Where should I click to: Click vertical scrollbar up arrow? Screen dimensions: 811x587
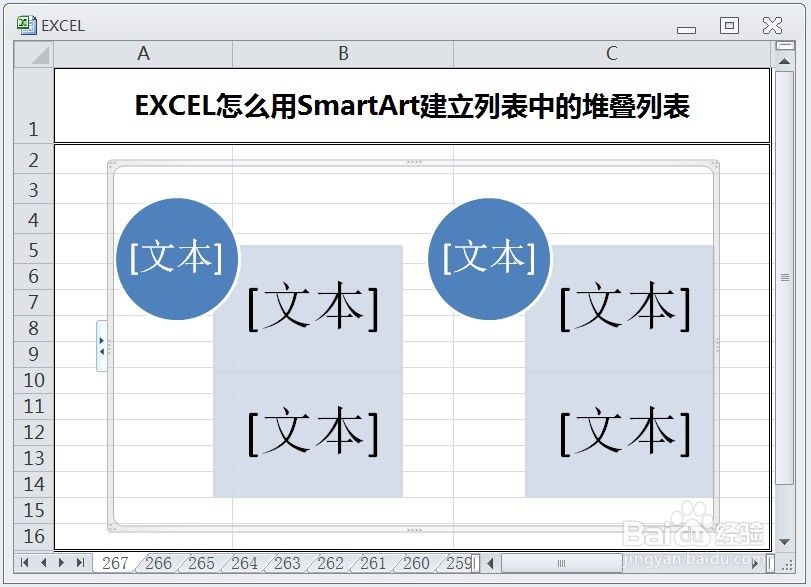[x=785, y=61]
